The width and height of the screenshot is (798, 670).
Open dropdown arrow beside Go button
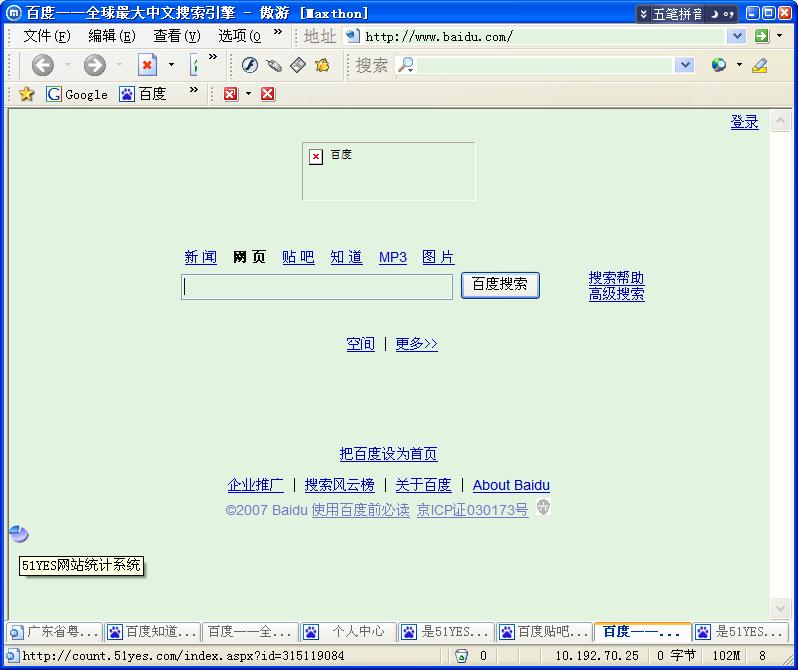(x=780, y=36)
